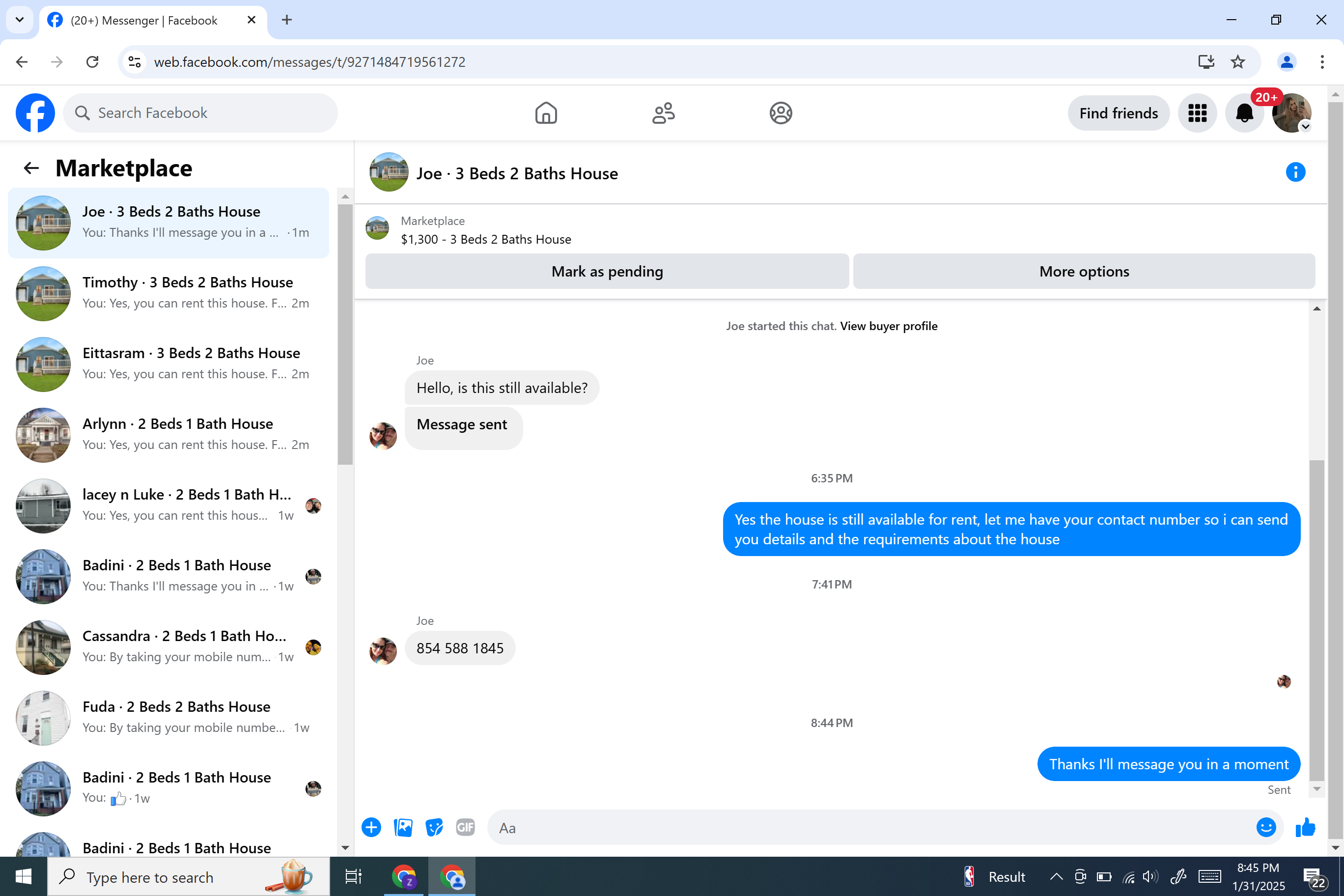Go back in browser history
This screenshot has height=896, width=1344.
pyautogui.click(x=22, y=62)
